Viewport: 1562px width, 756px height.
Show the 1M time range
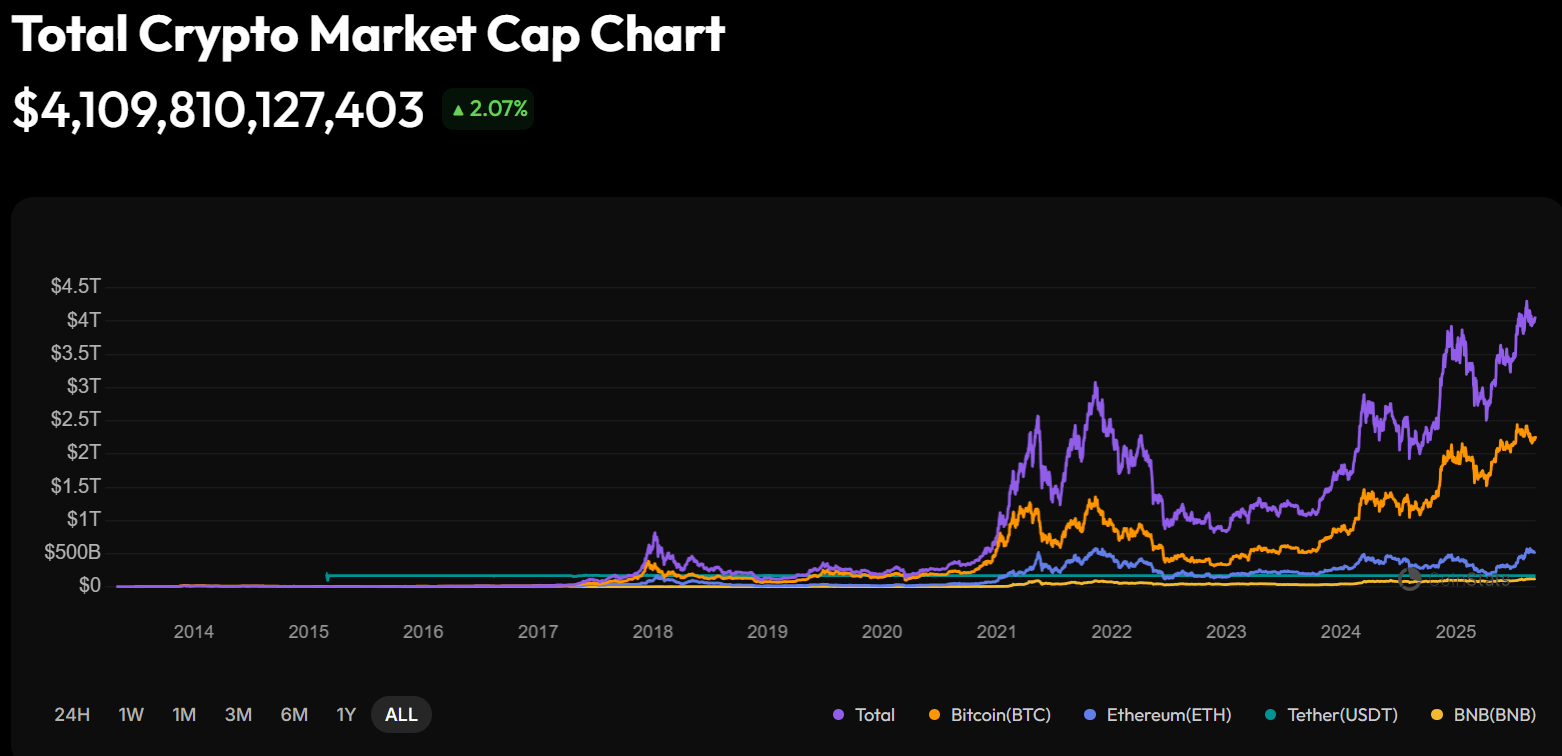click(x=184, y=715)
